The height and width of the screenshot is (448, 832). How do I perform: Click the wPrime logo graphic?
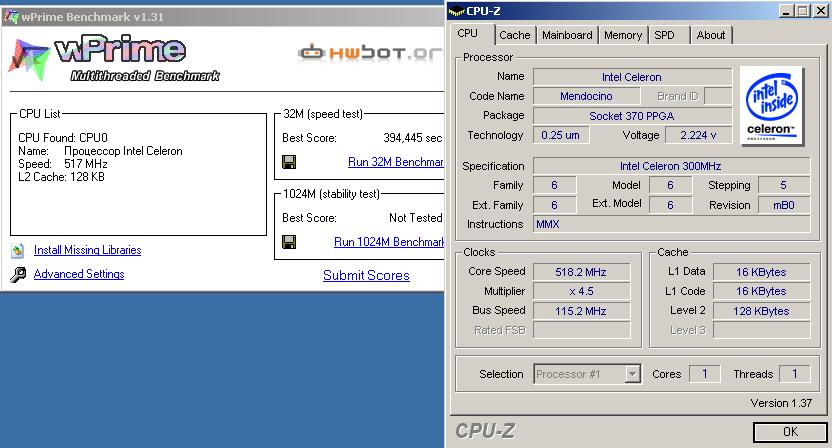(x=114, y=59)
